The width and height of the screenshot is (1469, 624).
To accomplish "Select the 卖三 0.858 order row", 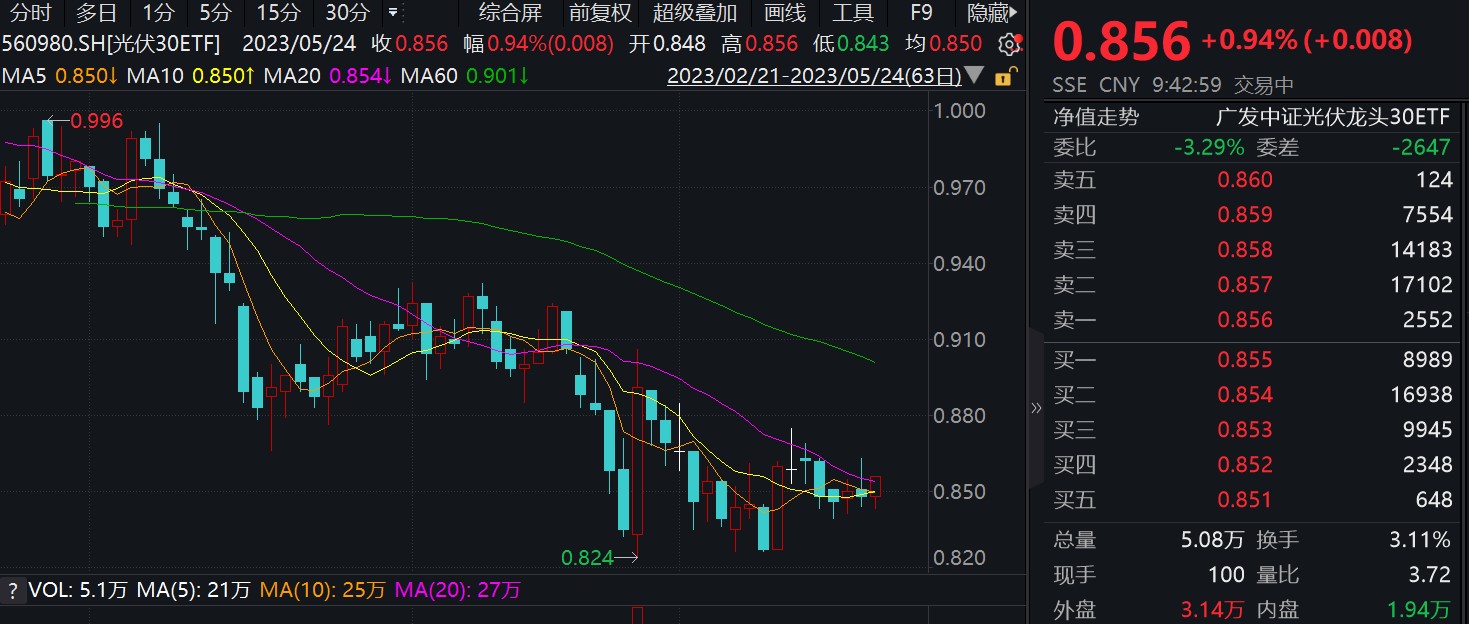I will pos(1251,250).
